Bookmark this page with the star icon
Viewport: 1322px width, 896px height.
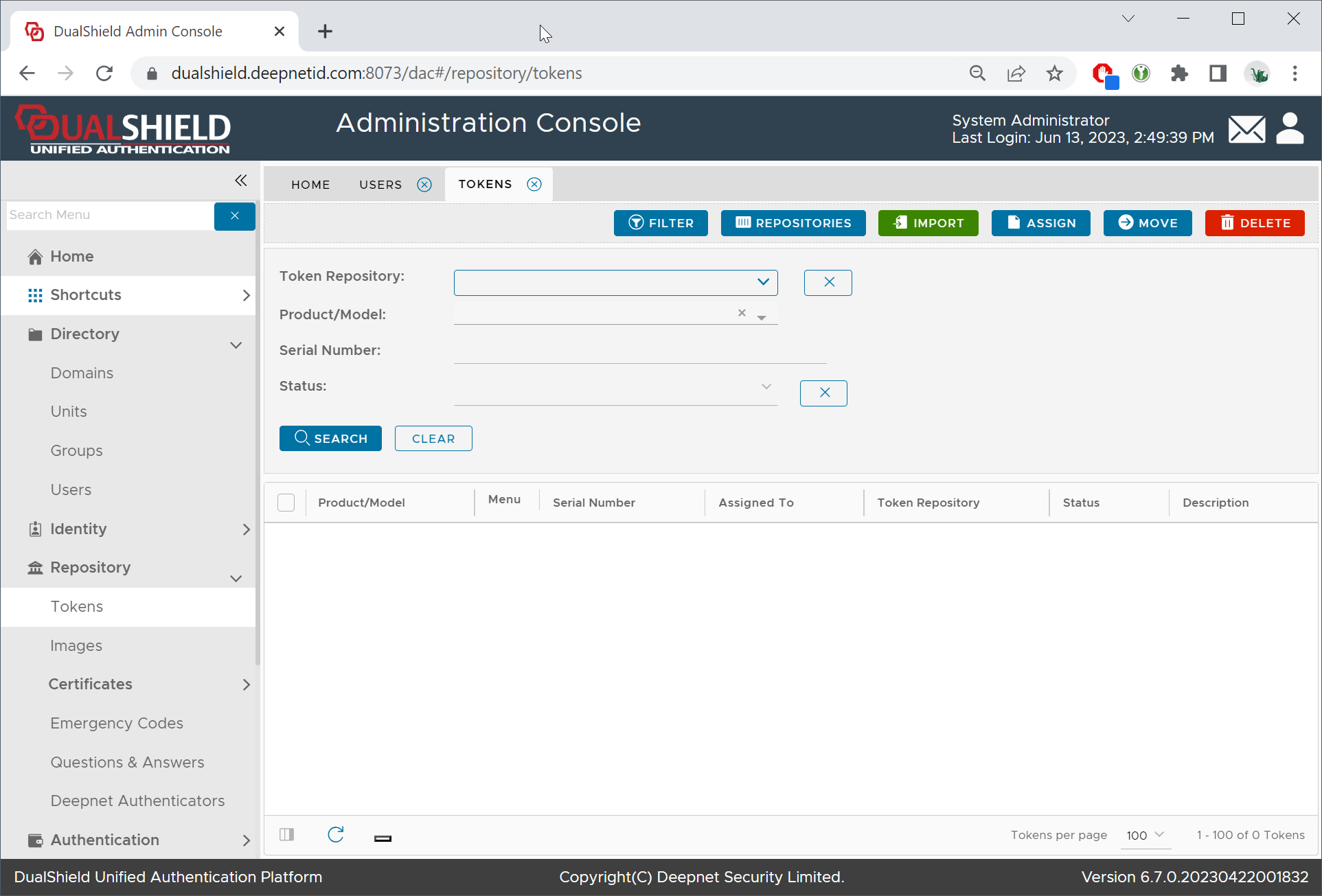pos(1054,73)
